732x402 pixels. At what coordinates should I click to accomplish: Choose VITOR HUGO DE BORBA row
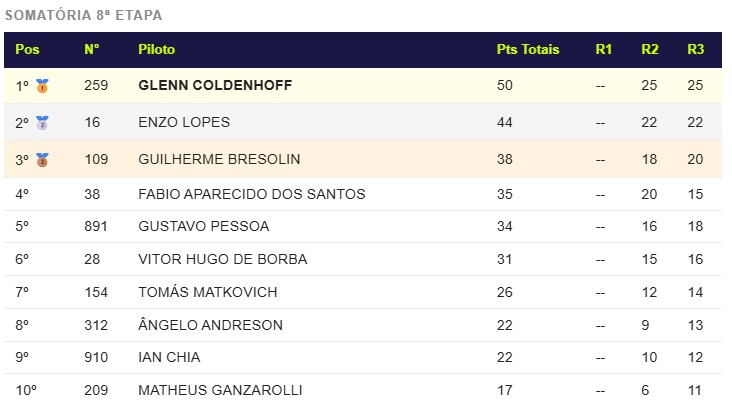pyautogui.click(x=363, y=259)
